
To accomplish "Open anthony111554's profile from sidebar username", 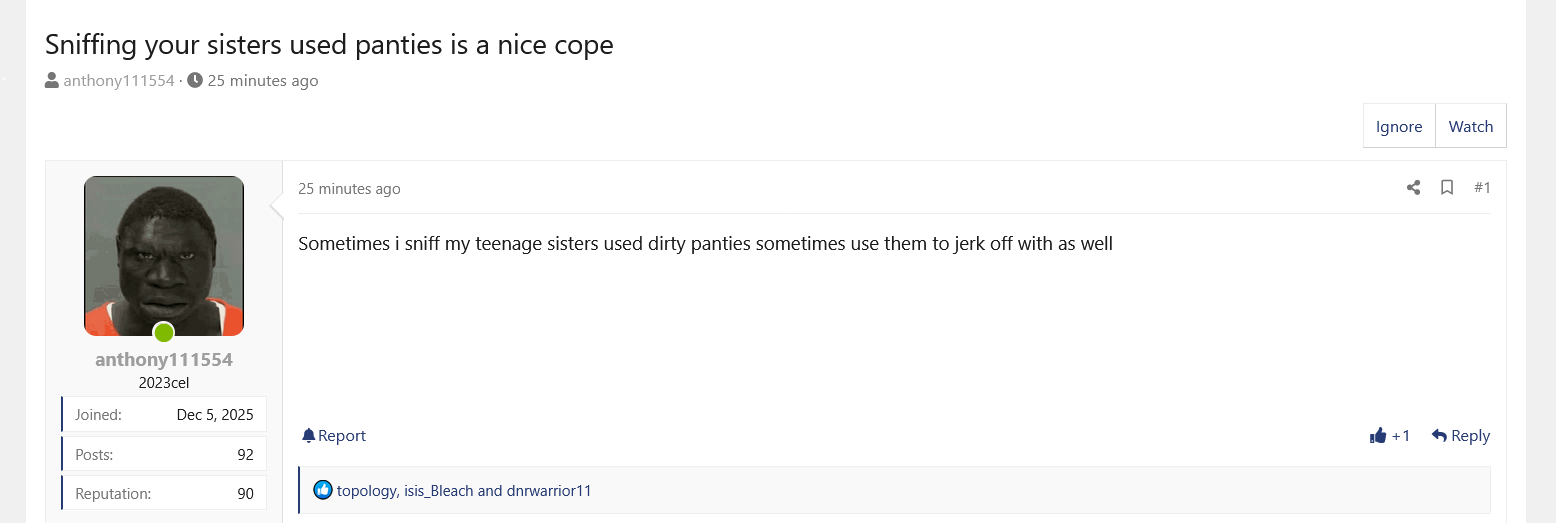I will coord(164,360).
